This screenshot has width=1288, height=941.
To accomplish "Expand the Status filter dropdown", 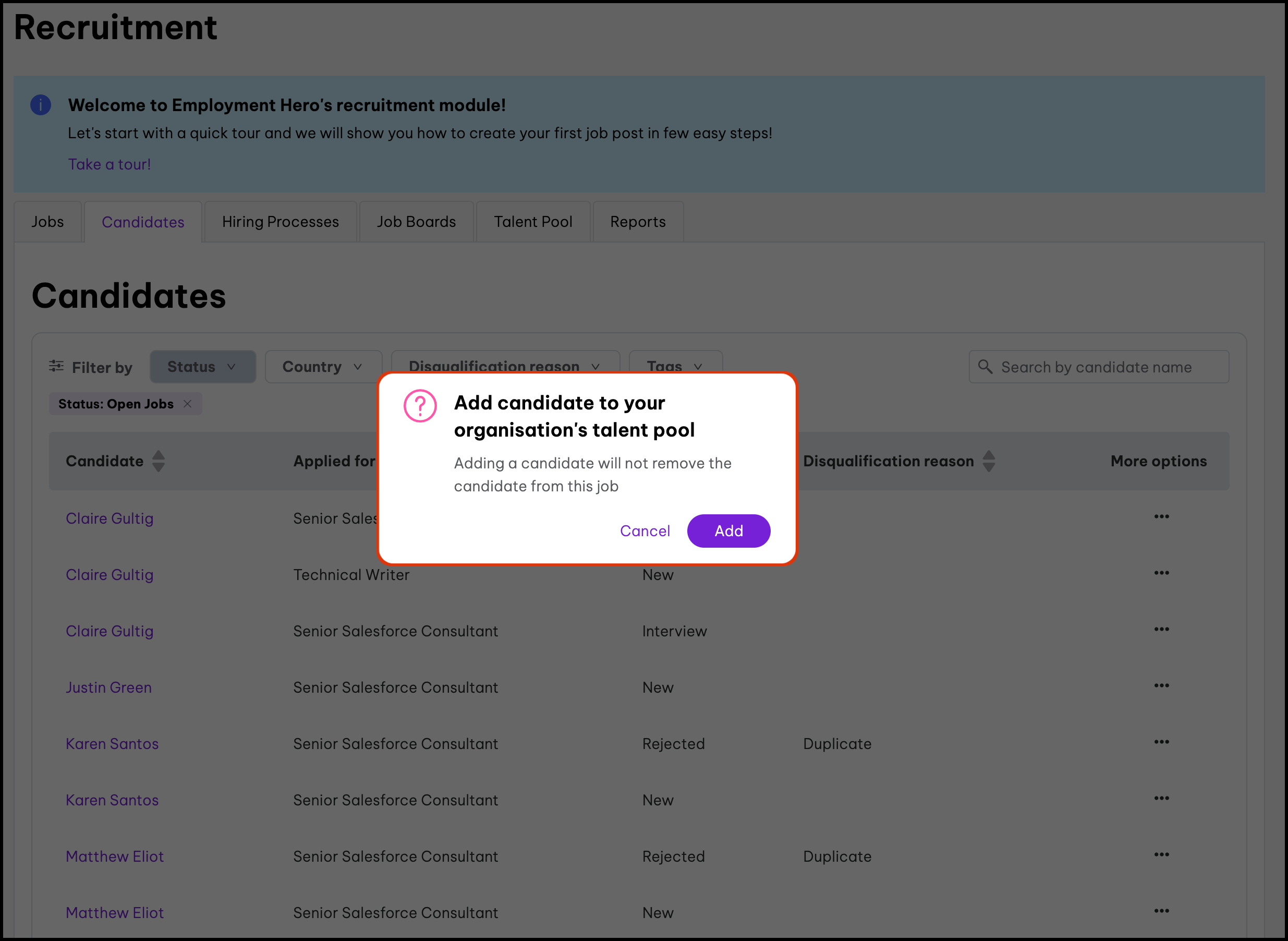I will (x=202, y=367).
